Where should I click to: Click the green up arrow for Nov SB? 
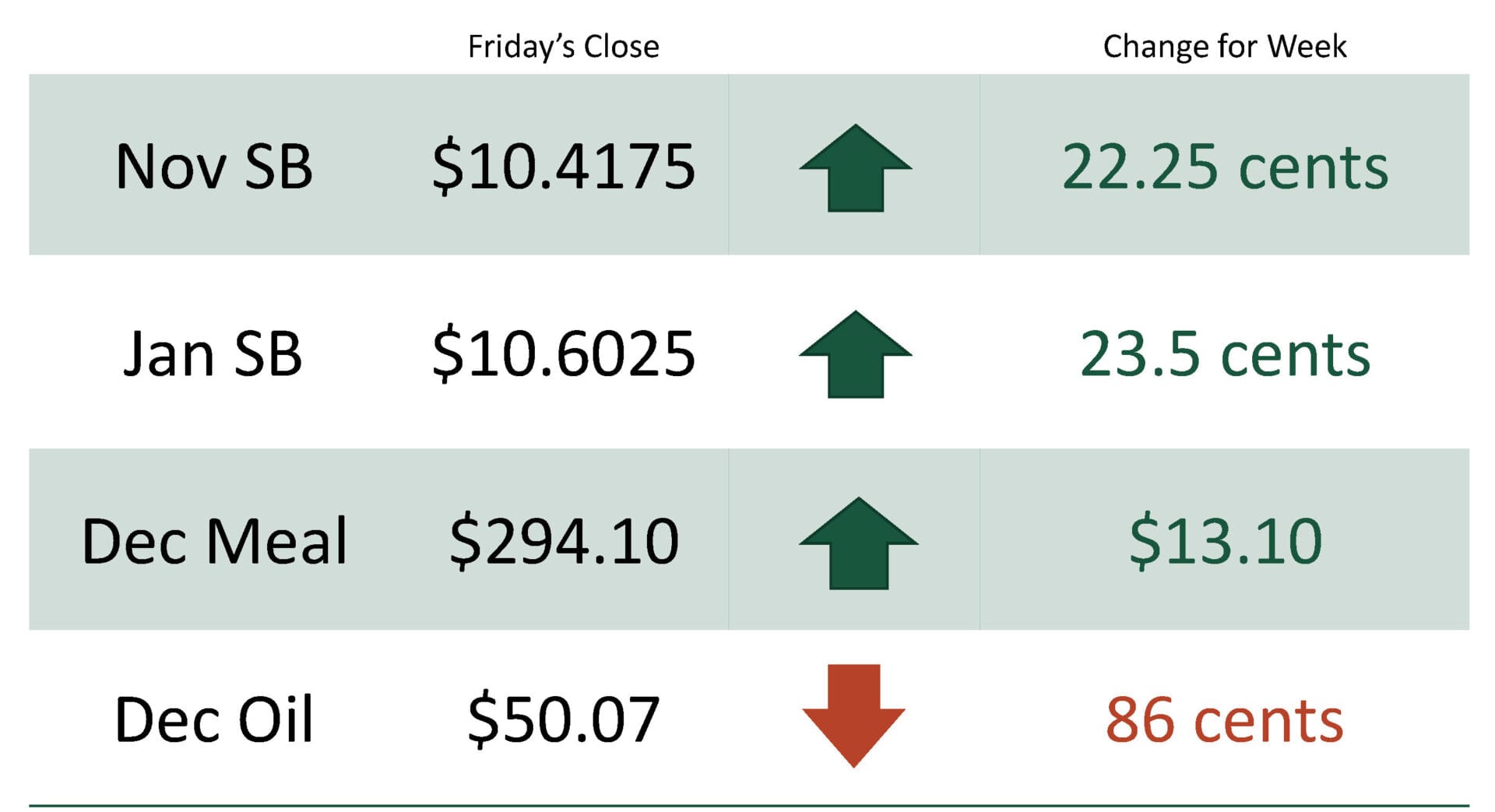[x=855, y=169]
